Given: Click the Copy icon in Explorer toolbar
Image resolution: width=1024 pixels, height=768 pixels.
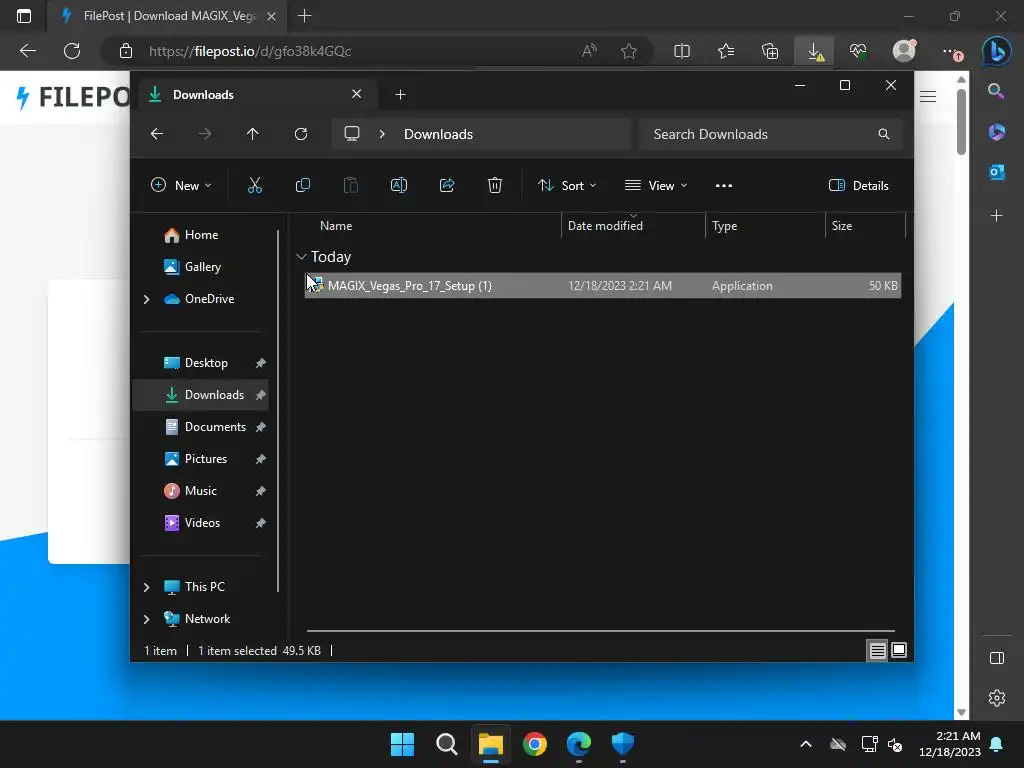Looking at the screenshot, I should coord(302,185).
